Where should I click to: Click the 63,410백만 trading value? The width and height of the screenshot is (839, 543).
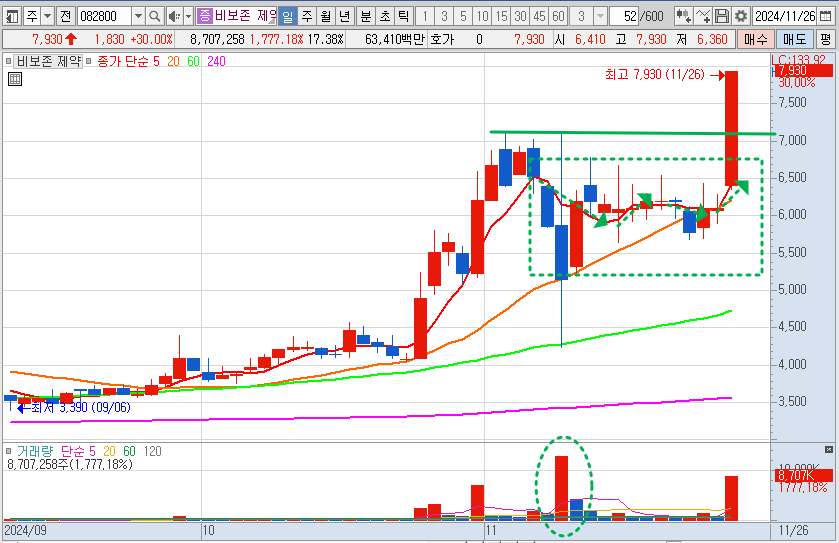click(394, 39)
